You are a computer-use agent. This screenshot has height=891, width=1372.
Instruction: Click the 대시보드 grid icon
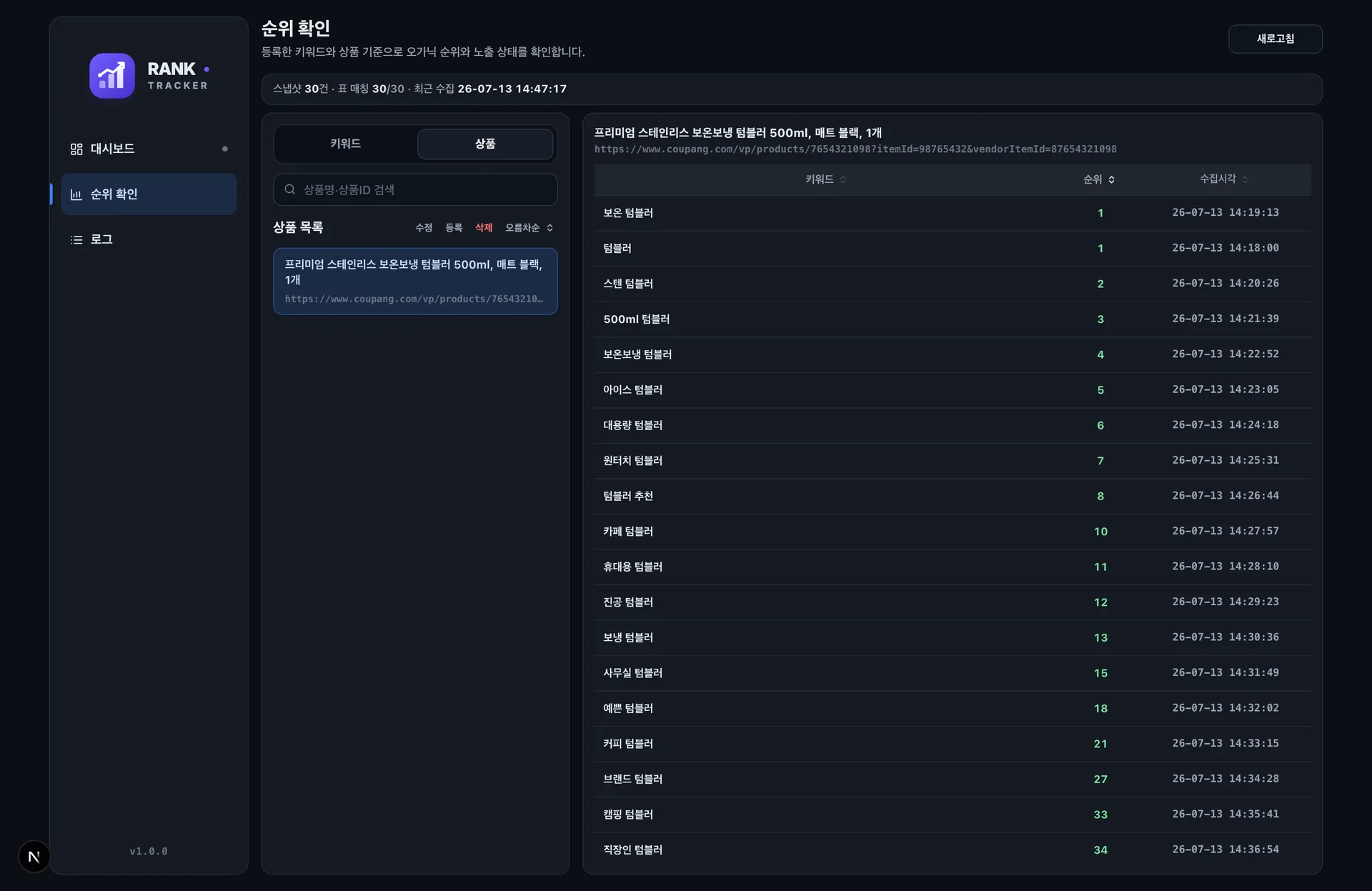pos(76,149)
